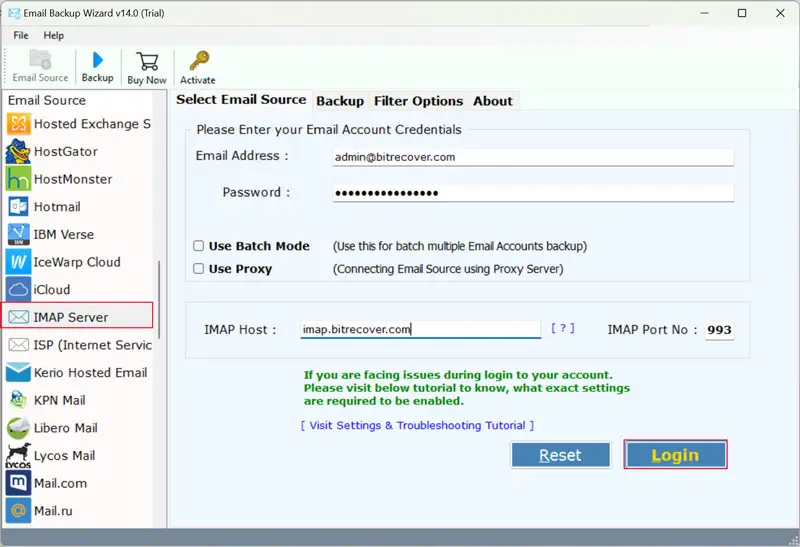Select the KPN Mail icon

(x=18, y=400)
